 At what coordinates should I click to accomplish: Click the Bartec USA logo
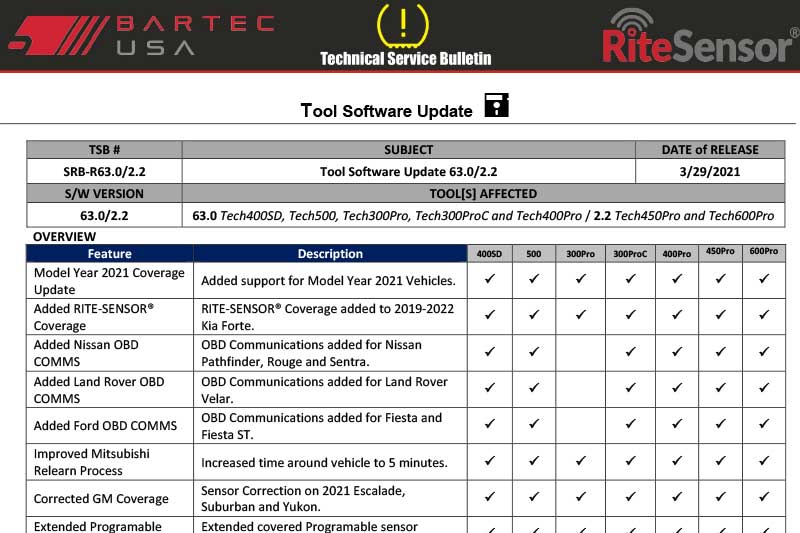point(141,35)
